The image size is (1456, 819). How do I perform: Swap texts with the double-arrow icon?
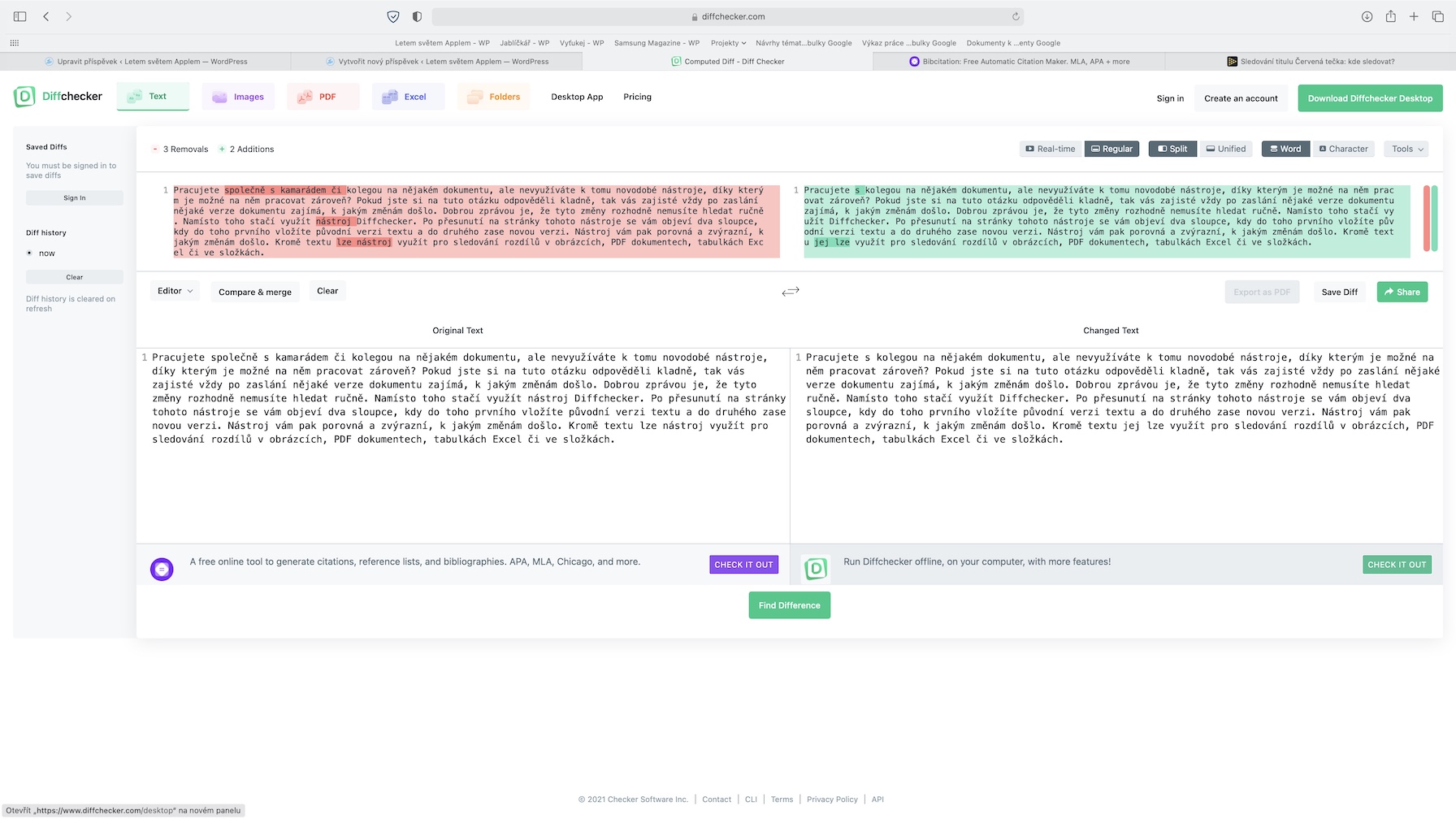[791, 291]
